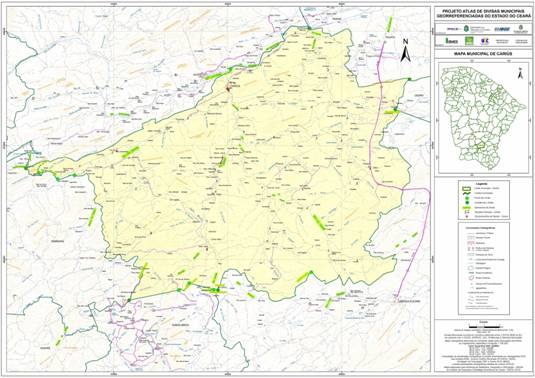The height and width of the screenshot is (378, 535).
Task: Click the highlighted Cariús municipality in the Ceará inset
Action: (x=481, y=146)
